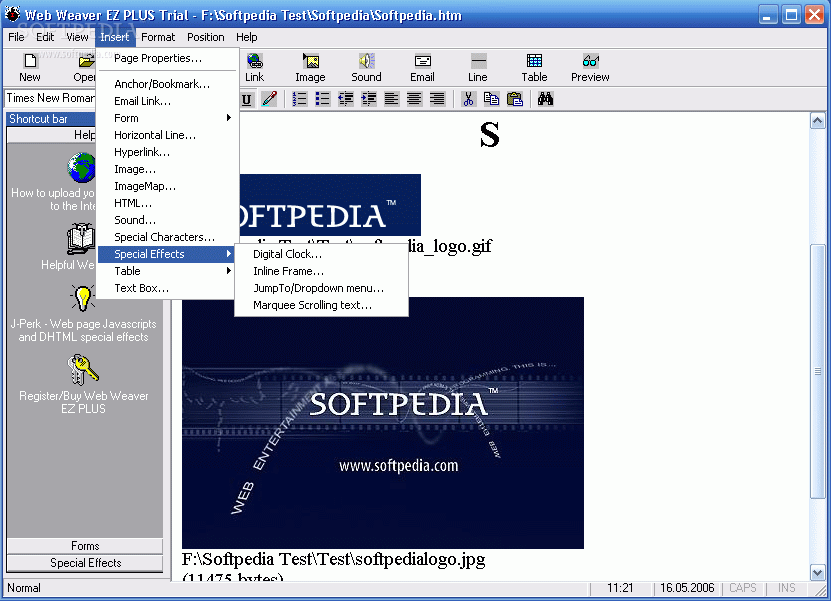This screenshot has width=831, height=601.
Task: Click the Line toolbar icon
Action: [478, 67]
